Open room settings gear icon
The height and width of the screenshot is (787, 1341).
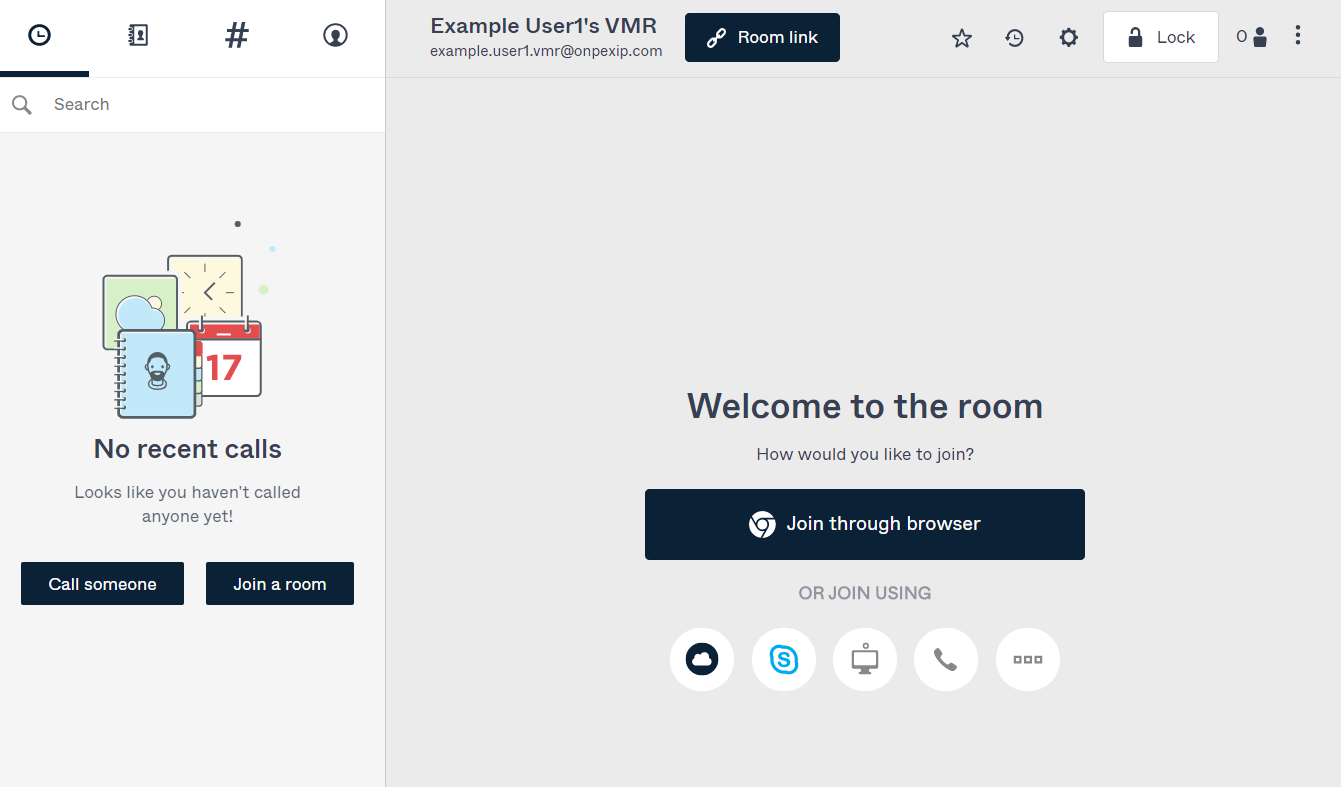(1069, 38)
